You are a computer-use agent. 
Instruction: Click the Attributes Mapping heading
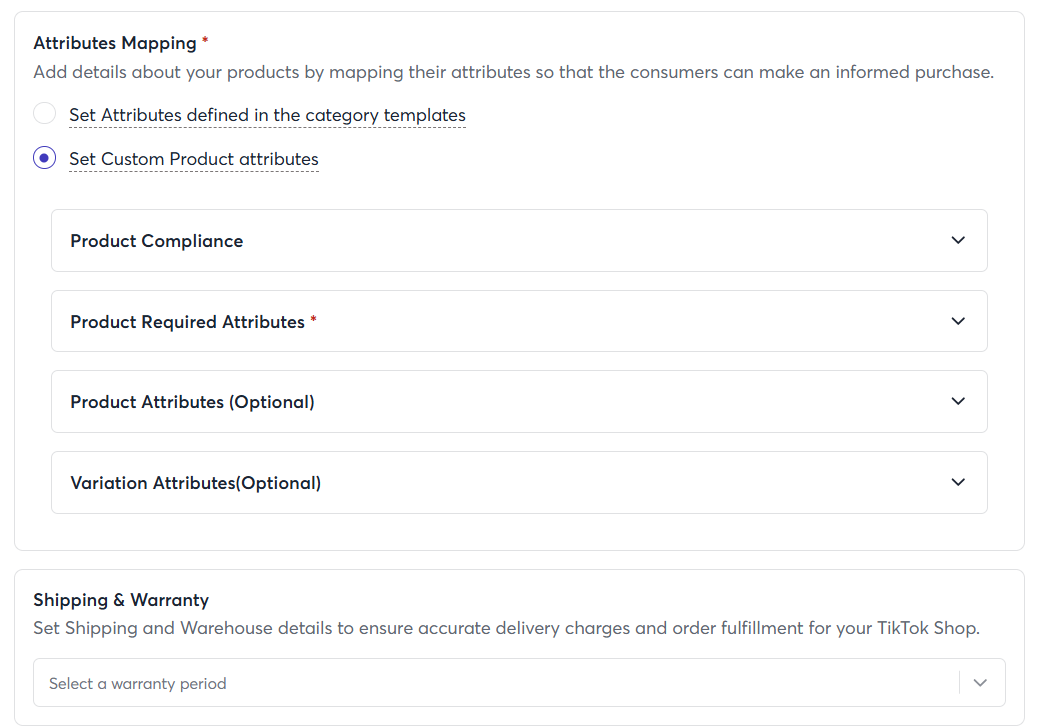click(115, 43)
